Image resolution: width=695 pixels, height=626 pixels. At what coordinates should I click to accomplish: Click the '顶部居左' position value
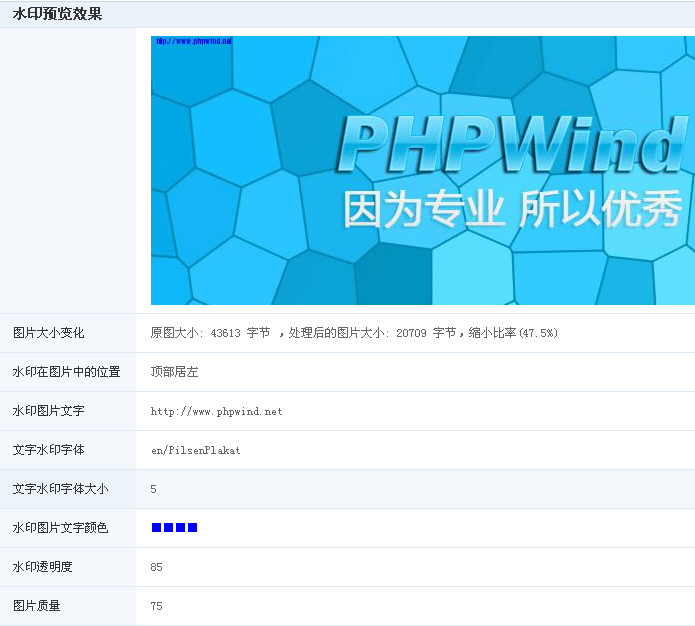point(174,372)
